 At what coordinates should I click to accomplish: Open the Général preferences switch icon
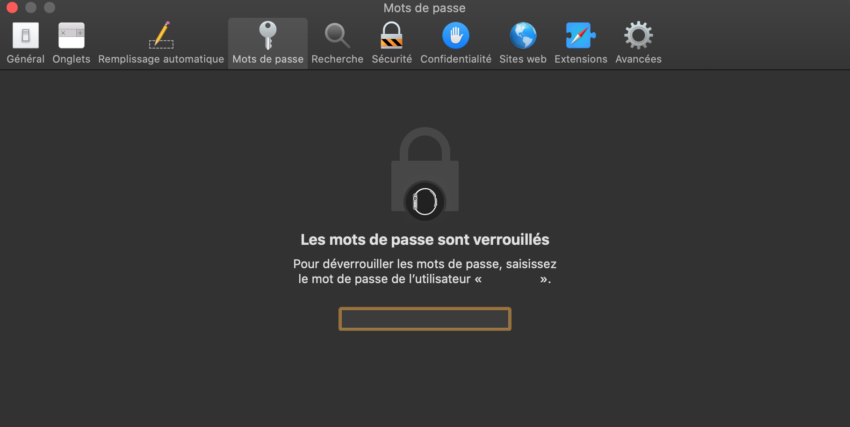point(25,36)
